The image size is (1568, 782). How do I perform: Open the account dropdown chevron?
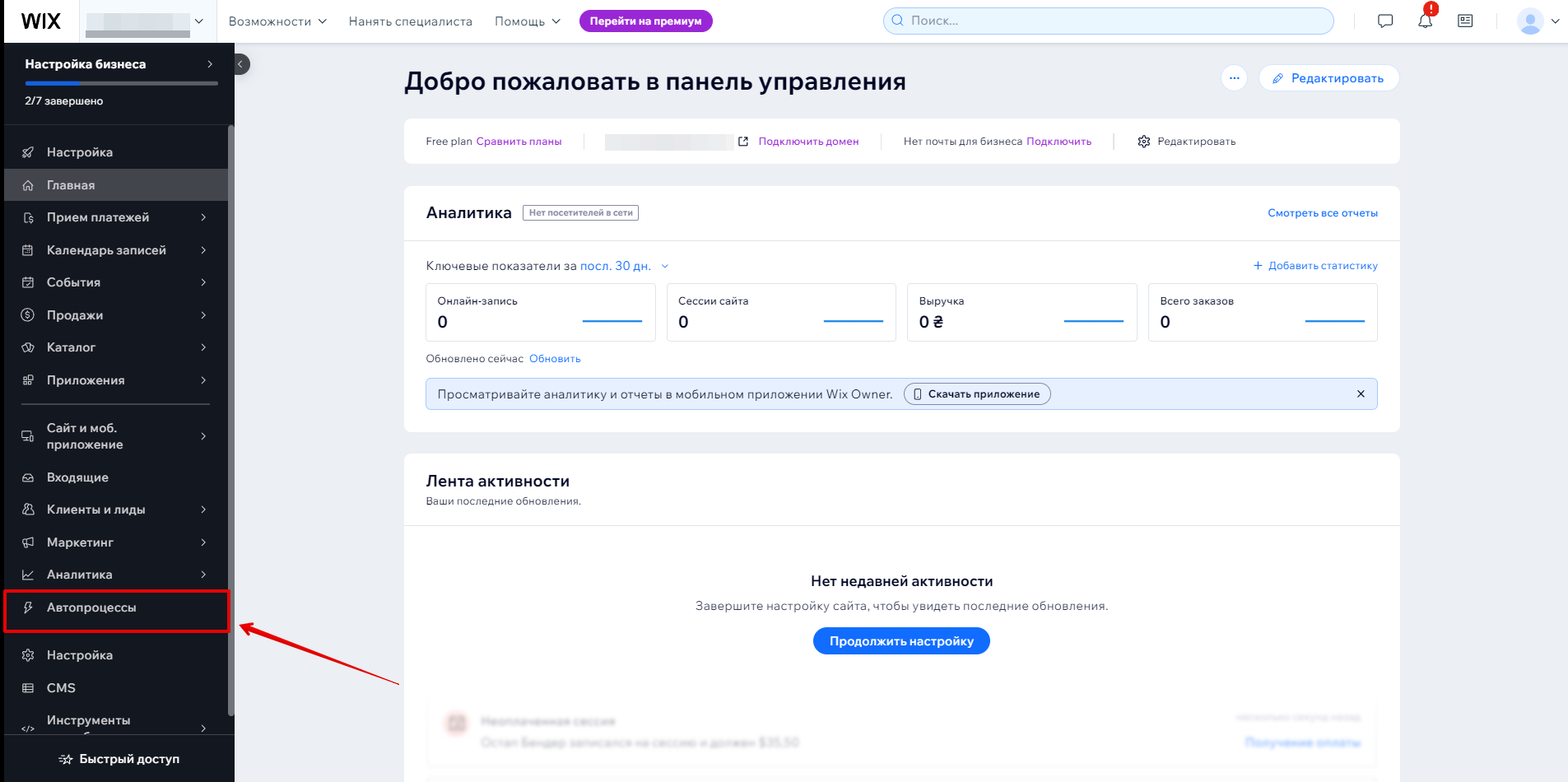pyautogui.click(x=1555, y=21)
